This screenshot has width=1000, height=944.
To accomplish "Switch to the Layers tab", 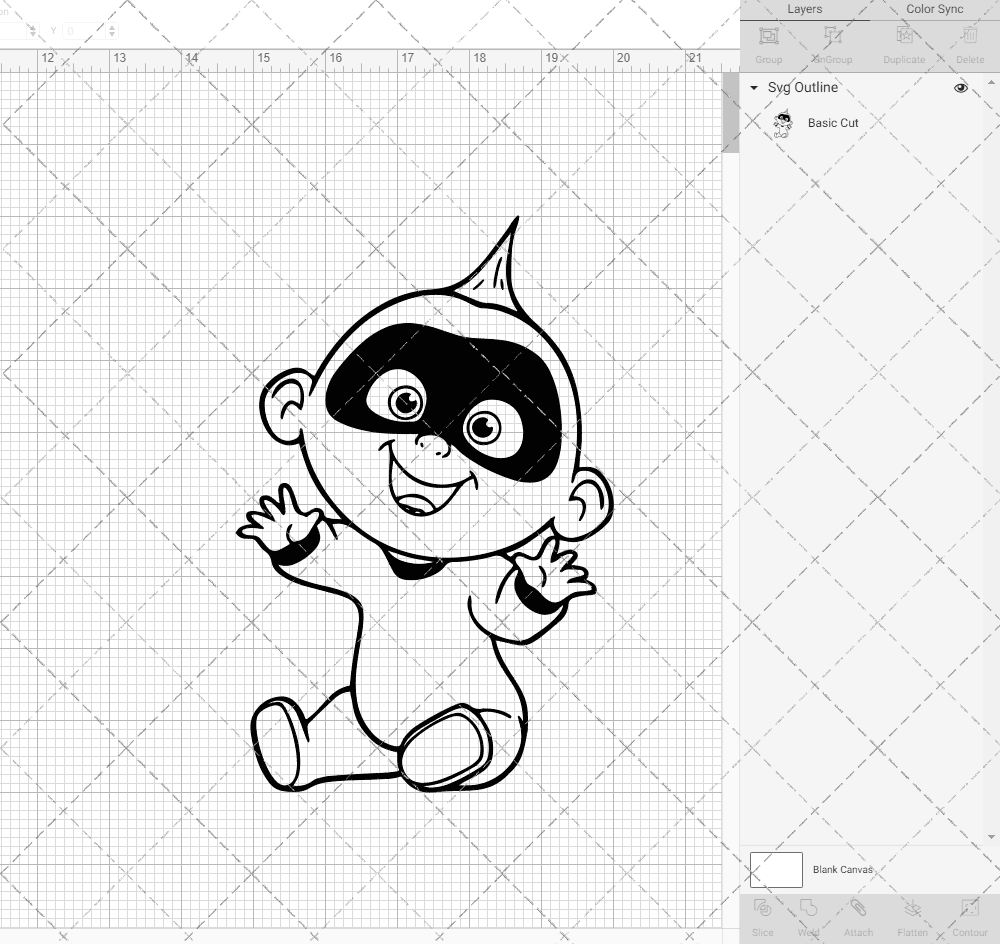I will tap(804, 9).
